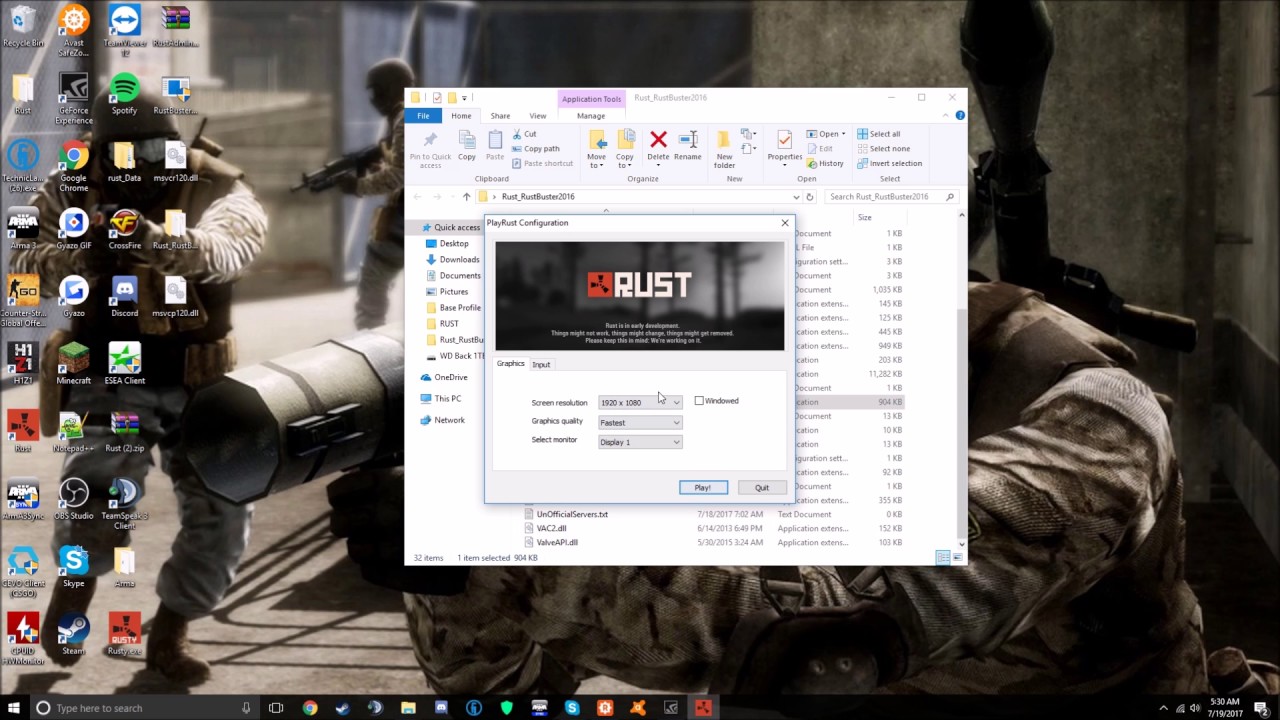Click the Recycle Bin desktop icon
Screen dimensions: 1280x720
23,27
